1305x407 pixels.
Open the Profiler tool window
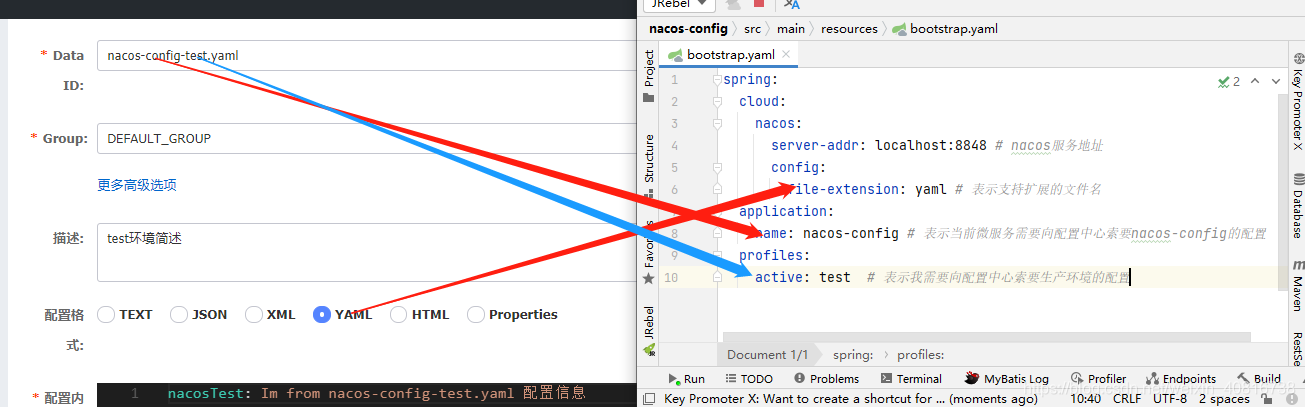[1097, 379]
